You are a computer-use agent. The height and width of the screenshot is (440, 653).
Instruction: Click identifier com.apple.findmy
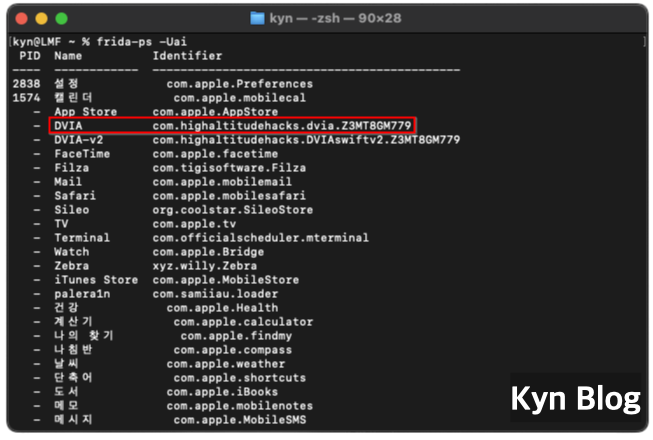pyautogui.click(x=236, y=336)
